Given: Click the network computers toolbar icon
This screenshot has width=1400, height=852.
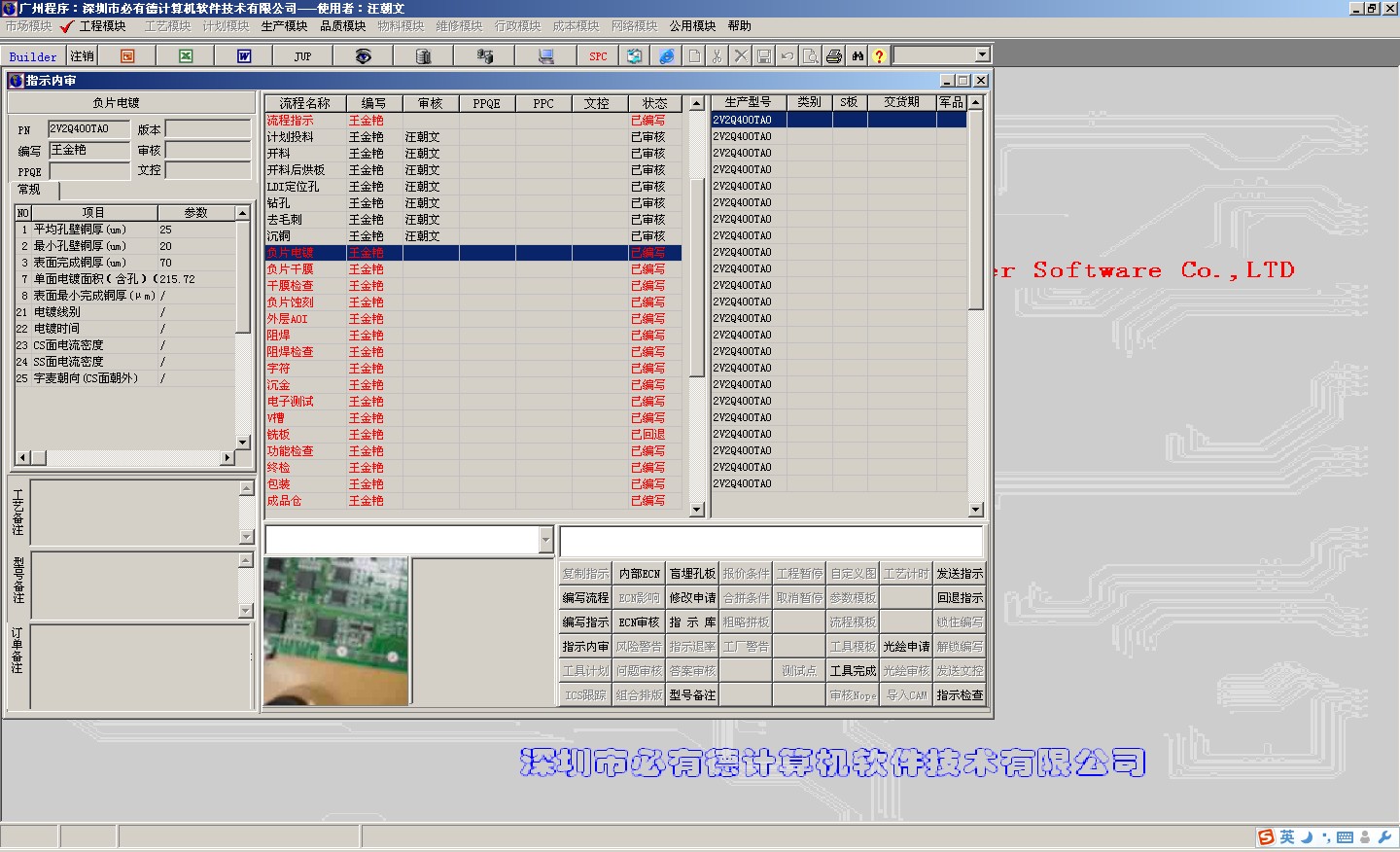Looking at the screenshot, I should pos(484,56).
